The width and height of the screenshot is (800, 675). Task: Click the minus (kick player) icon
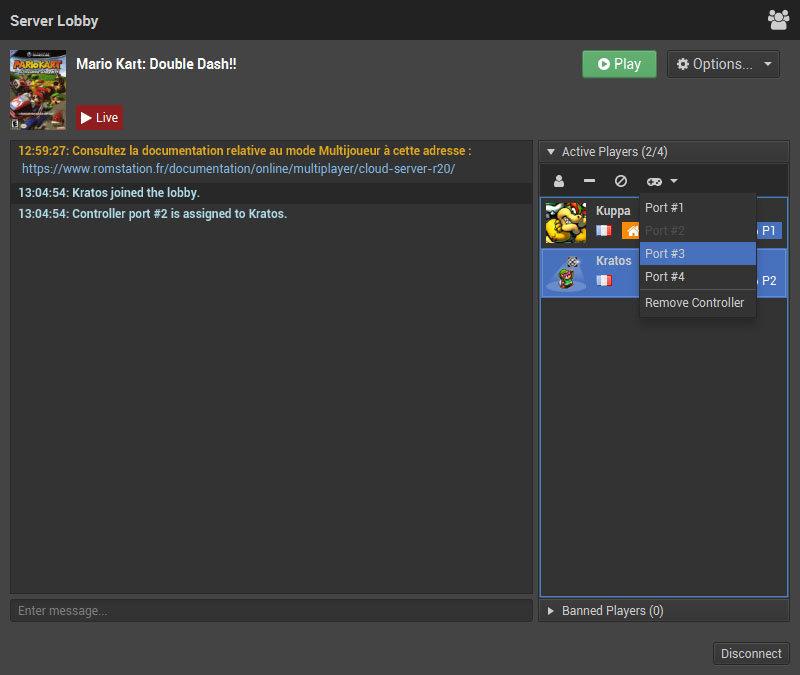point(590,181)
